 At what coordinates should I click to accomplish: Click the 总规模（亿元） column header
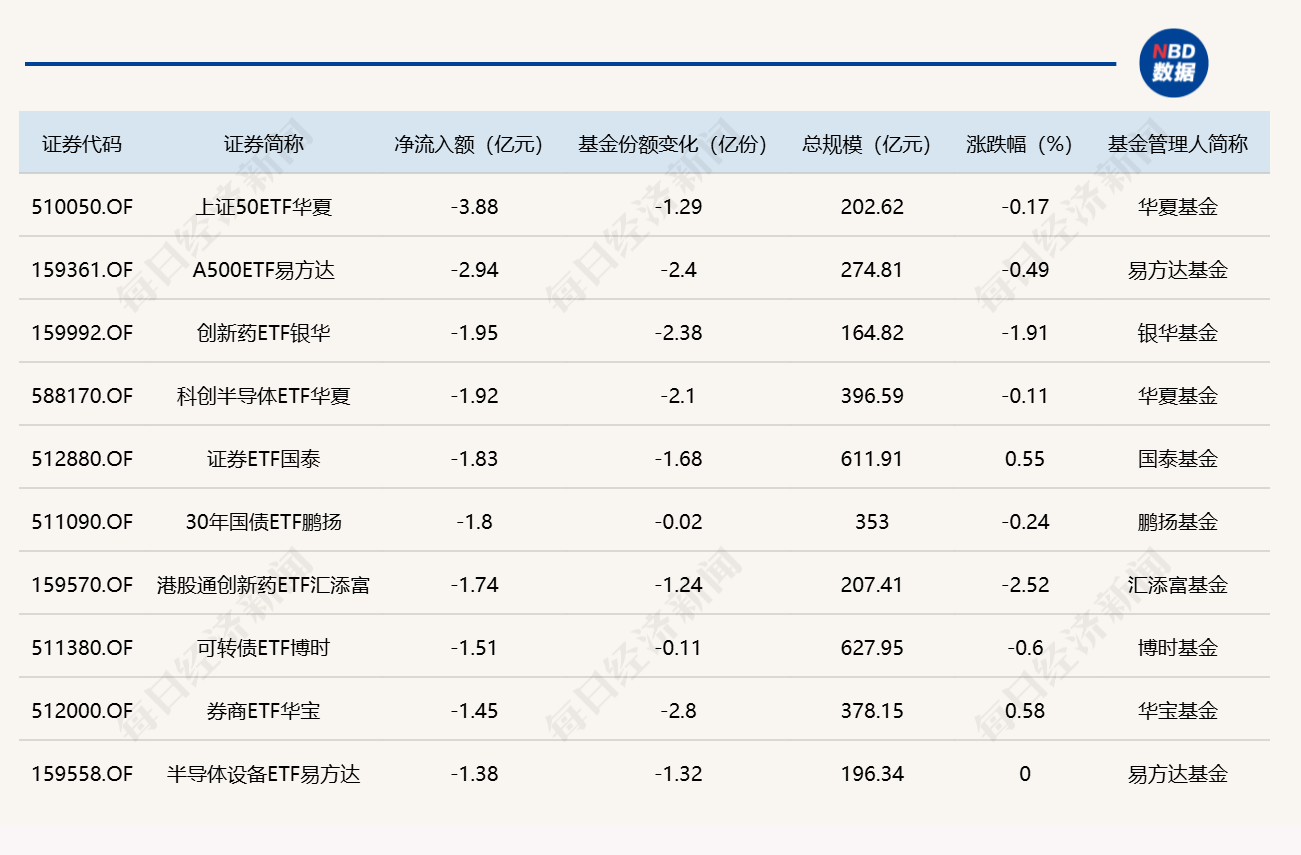(x=867, y=144)
